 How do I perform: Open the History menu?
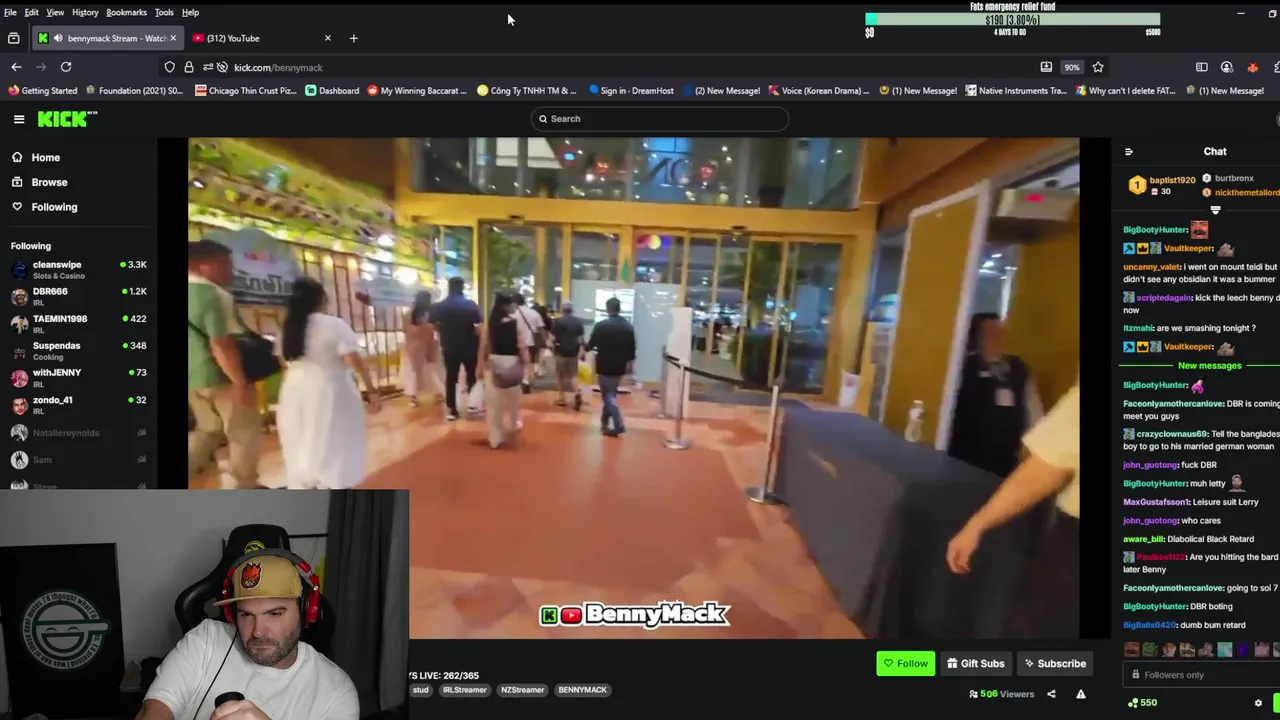pyautogui.click(x=85, y=12)
